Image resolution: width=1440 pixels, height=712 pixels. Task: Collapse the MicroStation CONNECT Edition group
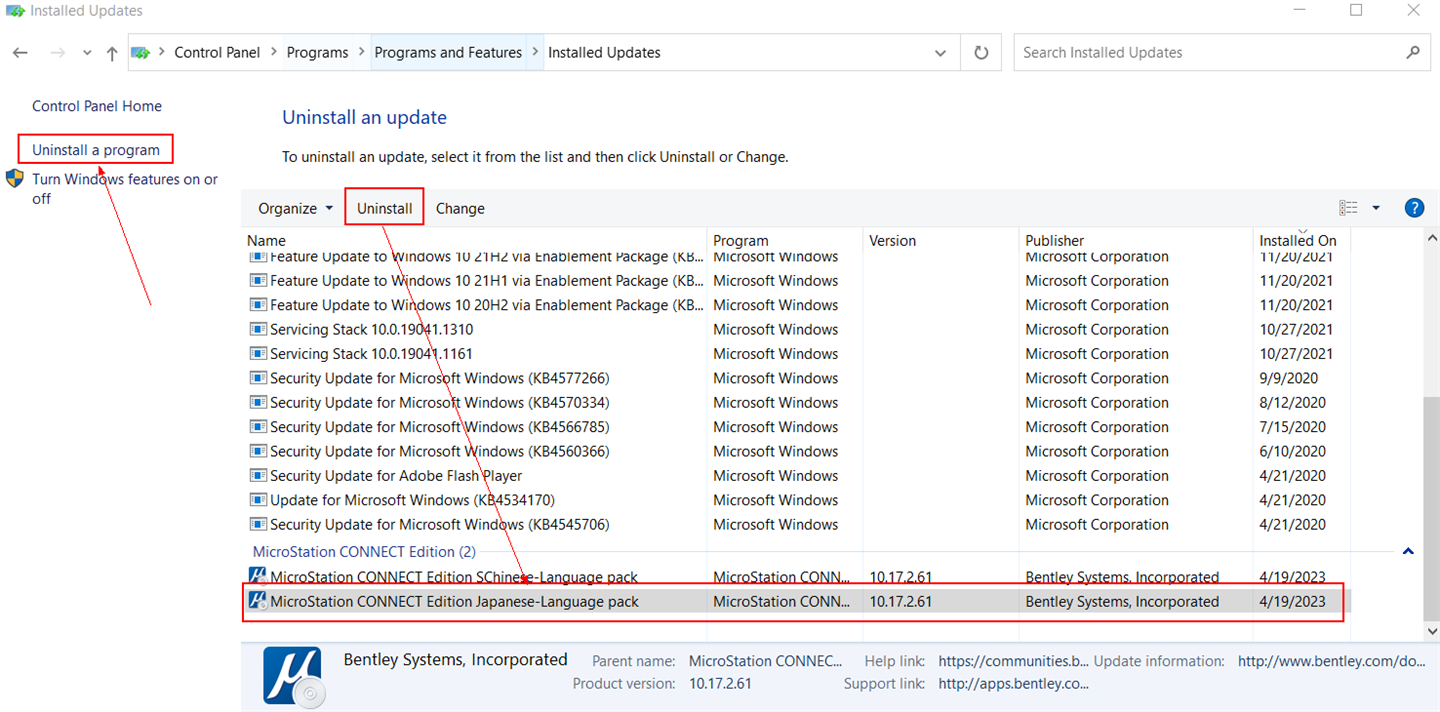[x=1408, y=551]
